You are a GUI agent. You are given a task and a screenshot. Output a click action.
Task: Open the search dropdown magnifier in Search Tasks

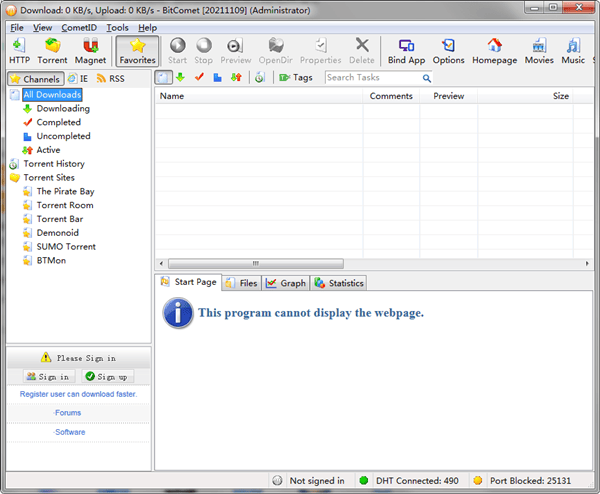427,78
